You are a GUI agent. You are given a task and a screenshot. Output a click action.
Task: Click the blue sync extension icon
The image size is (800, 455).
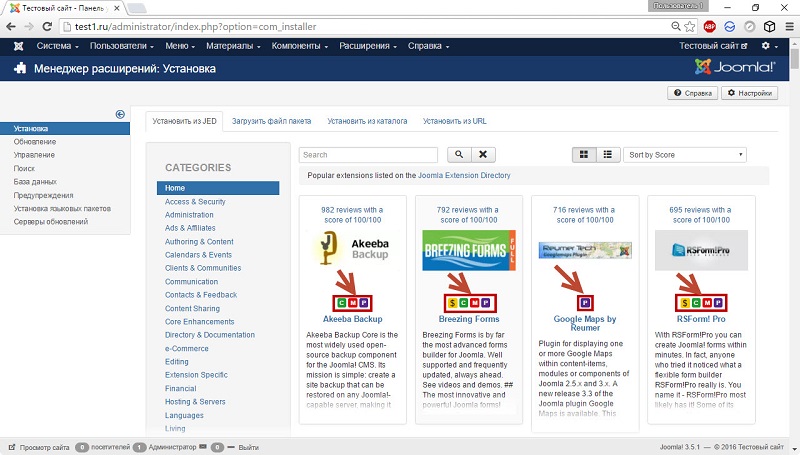coord(730,27)
